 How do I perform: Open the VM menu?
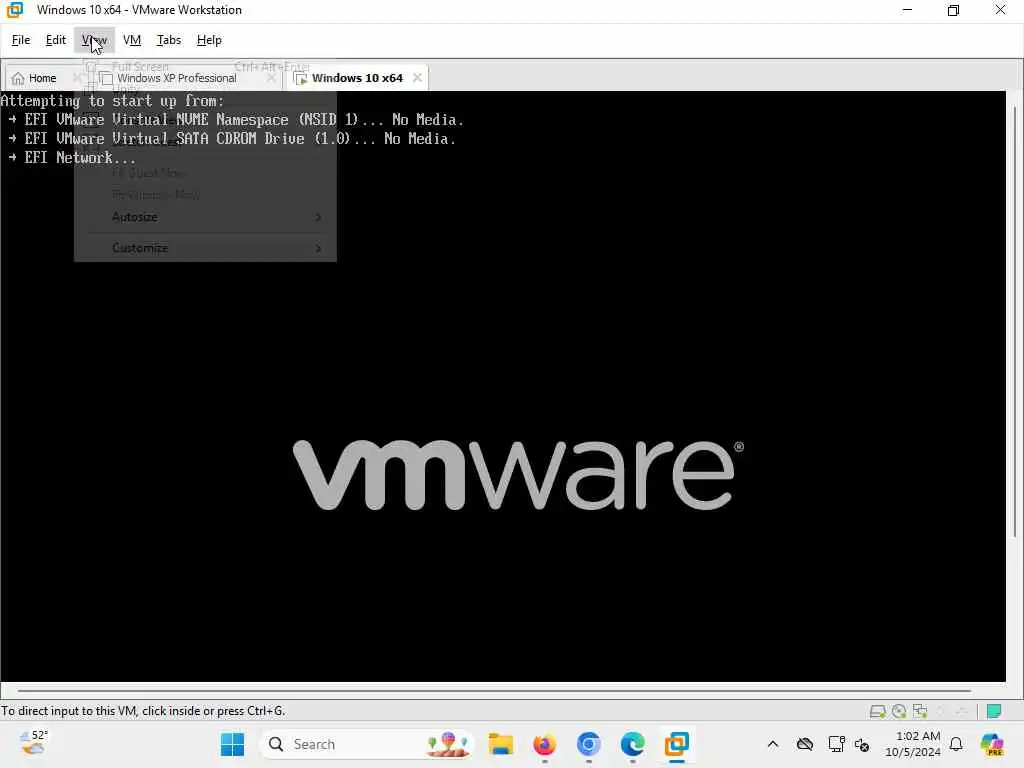(x=132, y=40)
